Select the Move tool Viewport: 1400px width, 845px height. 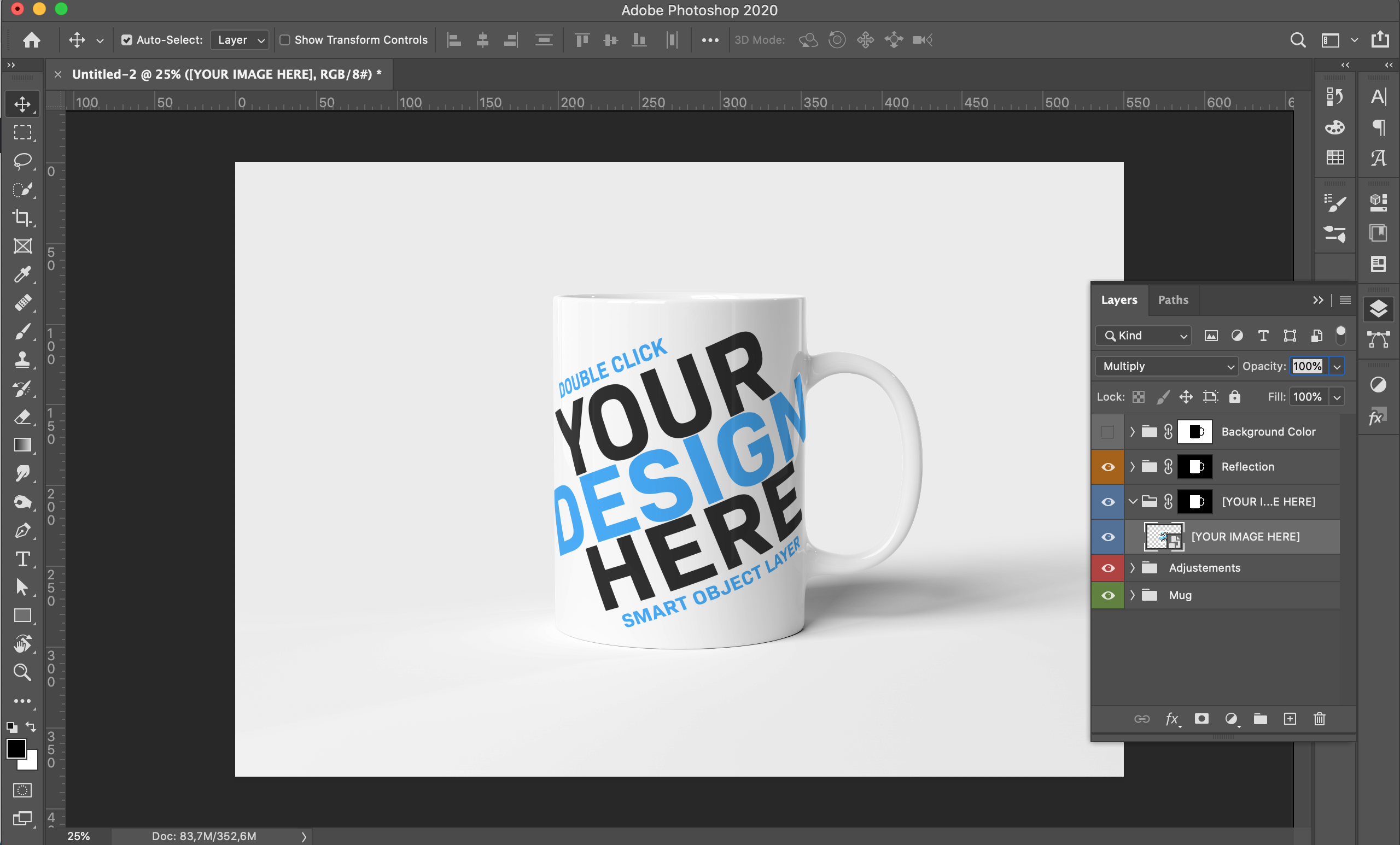22,103
